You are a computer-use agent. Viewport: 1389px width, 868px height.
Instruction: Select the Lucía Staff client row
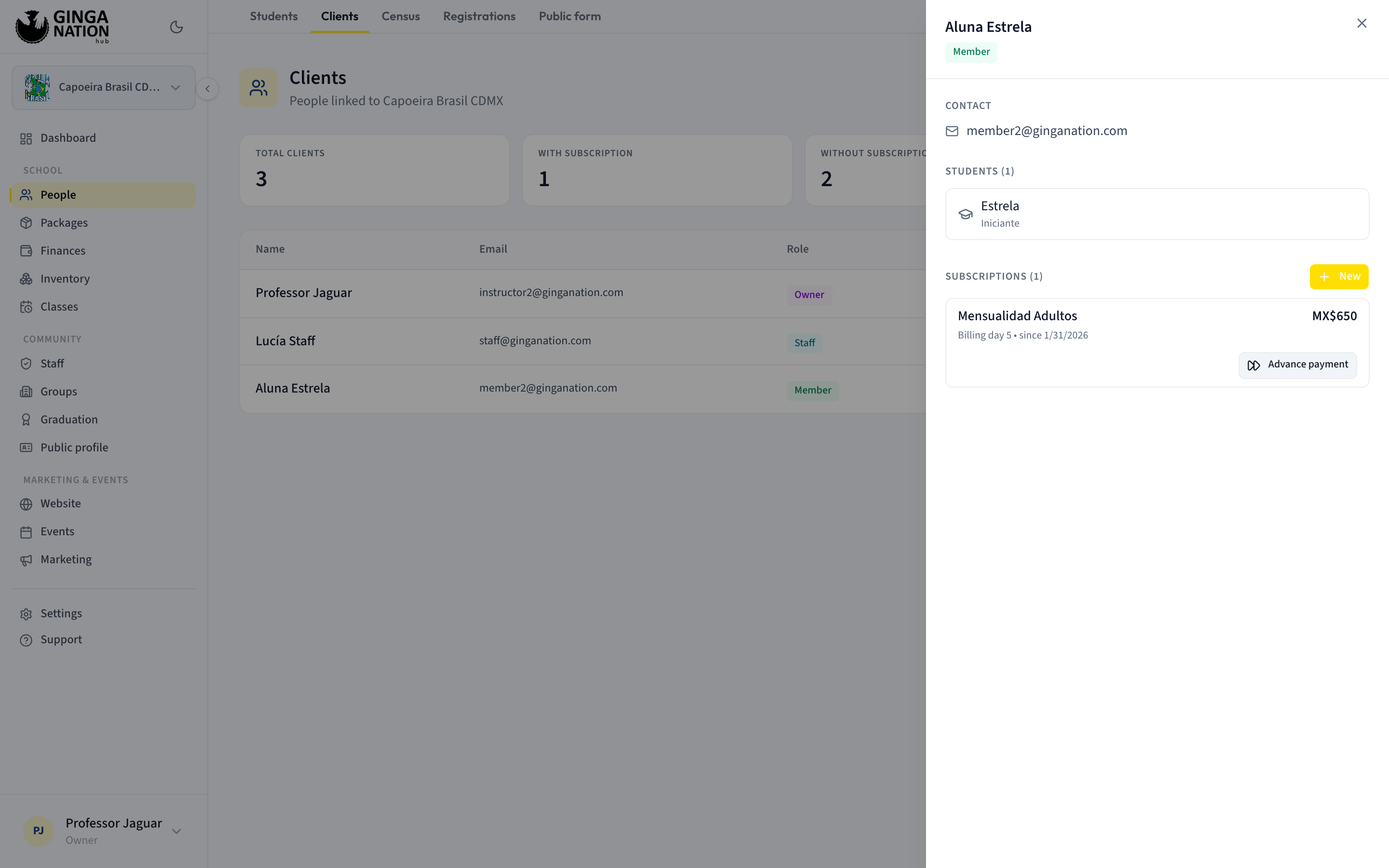(583, 341)
